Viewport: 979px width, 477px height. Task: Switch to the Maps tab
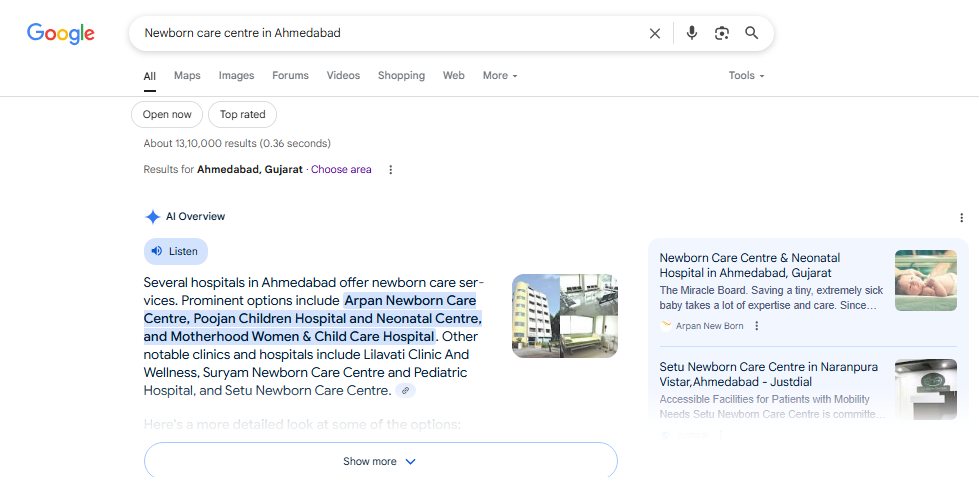187,76
